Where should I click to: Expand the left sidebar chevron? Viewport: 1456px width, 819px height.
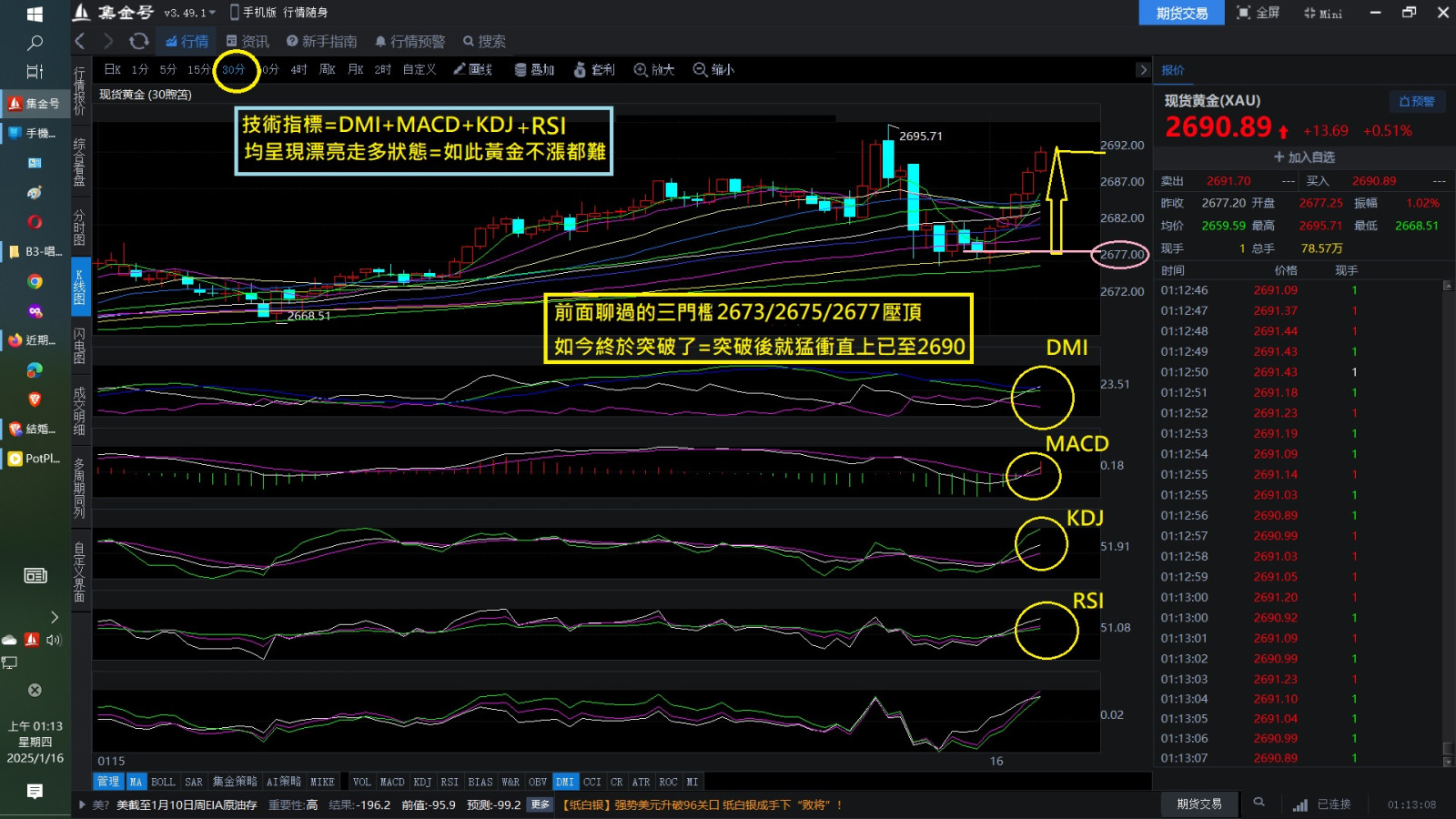tap(54, 617)
